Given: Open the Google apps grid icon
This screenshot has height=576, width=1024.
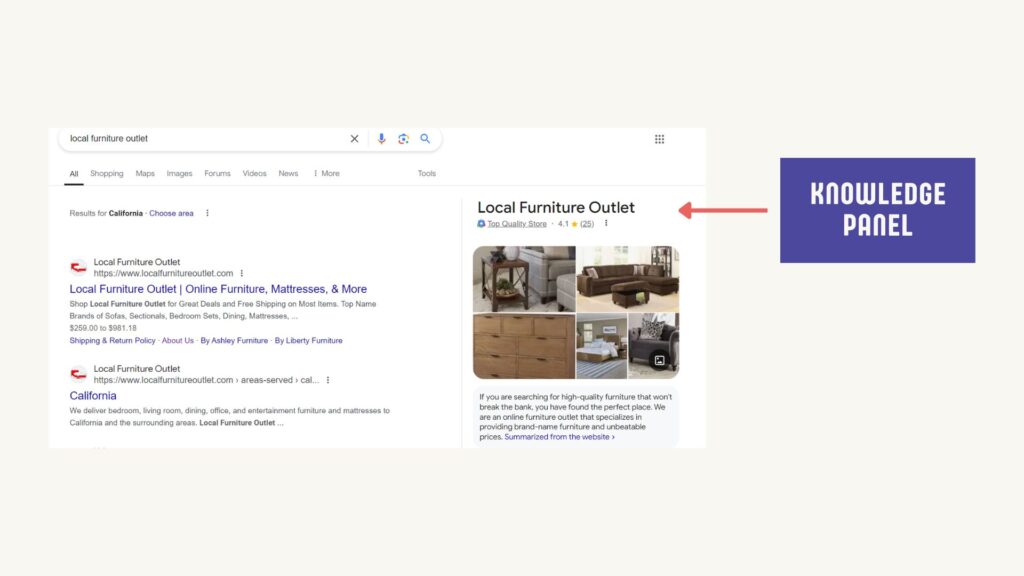Looking at the screenshot, I should 660,139.
